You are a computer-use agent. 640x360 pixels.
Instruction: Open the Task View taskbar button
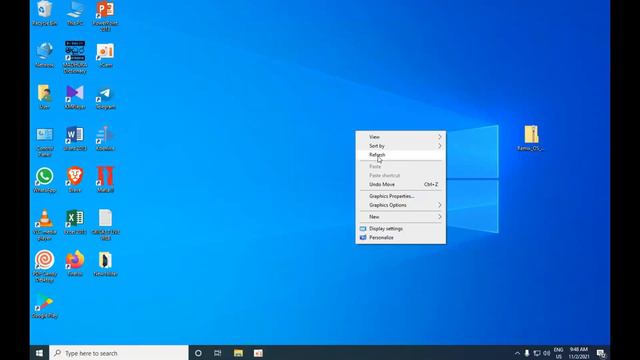pyautogui.click(x=218, y=353)
